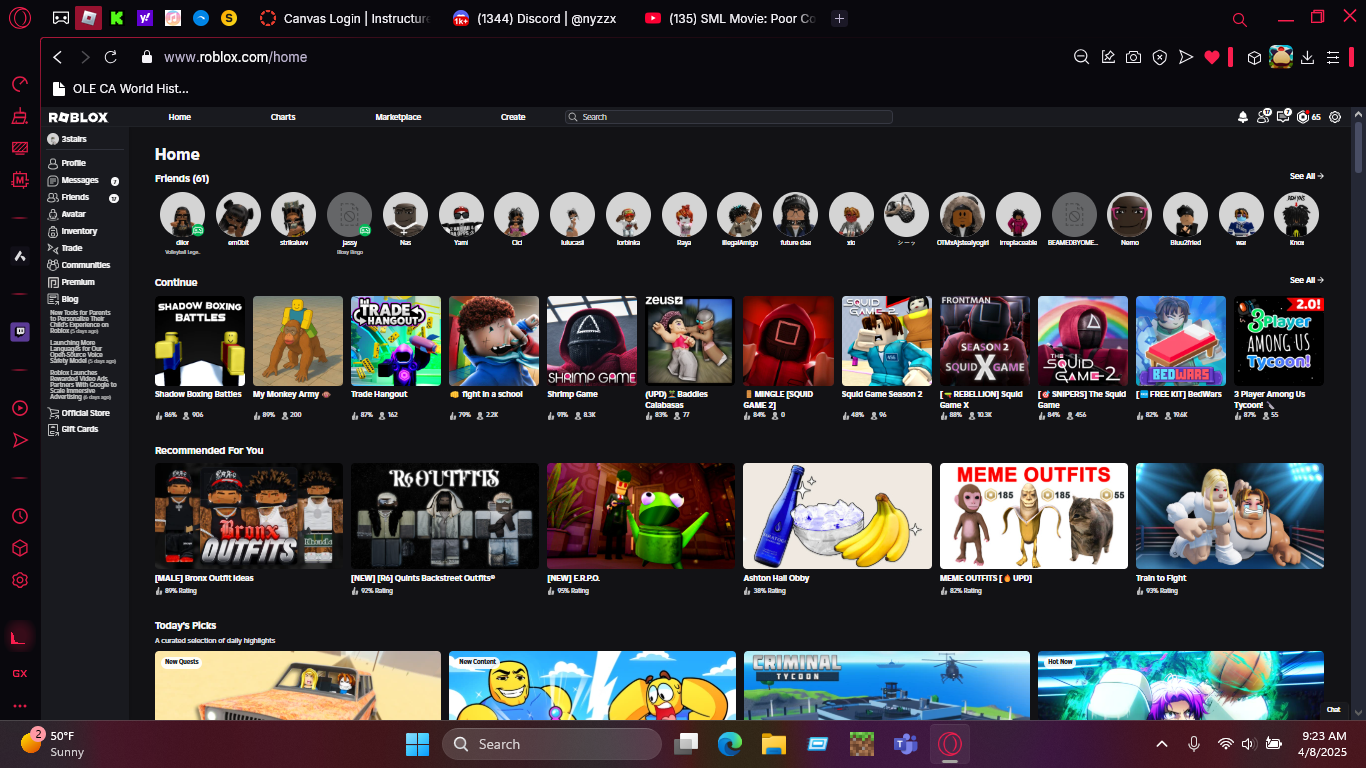Open Flow send icon in address bar
This screenshot has width=1366, height=768.
1186,57
